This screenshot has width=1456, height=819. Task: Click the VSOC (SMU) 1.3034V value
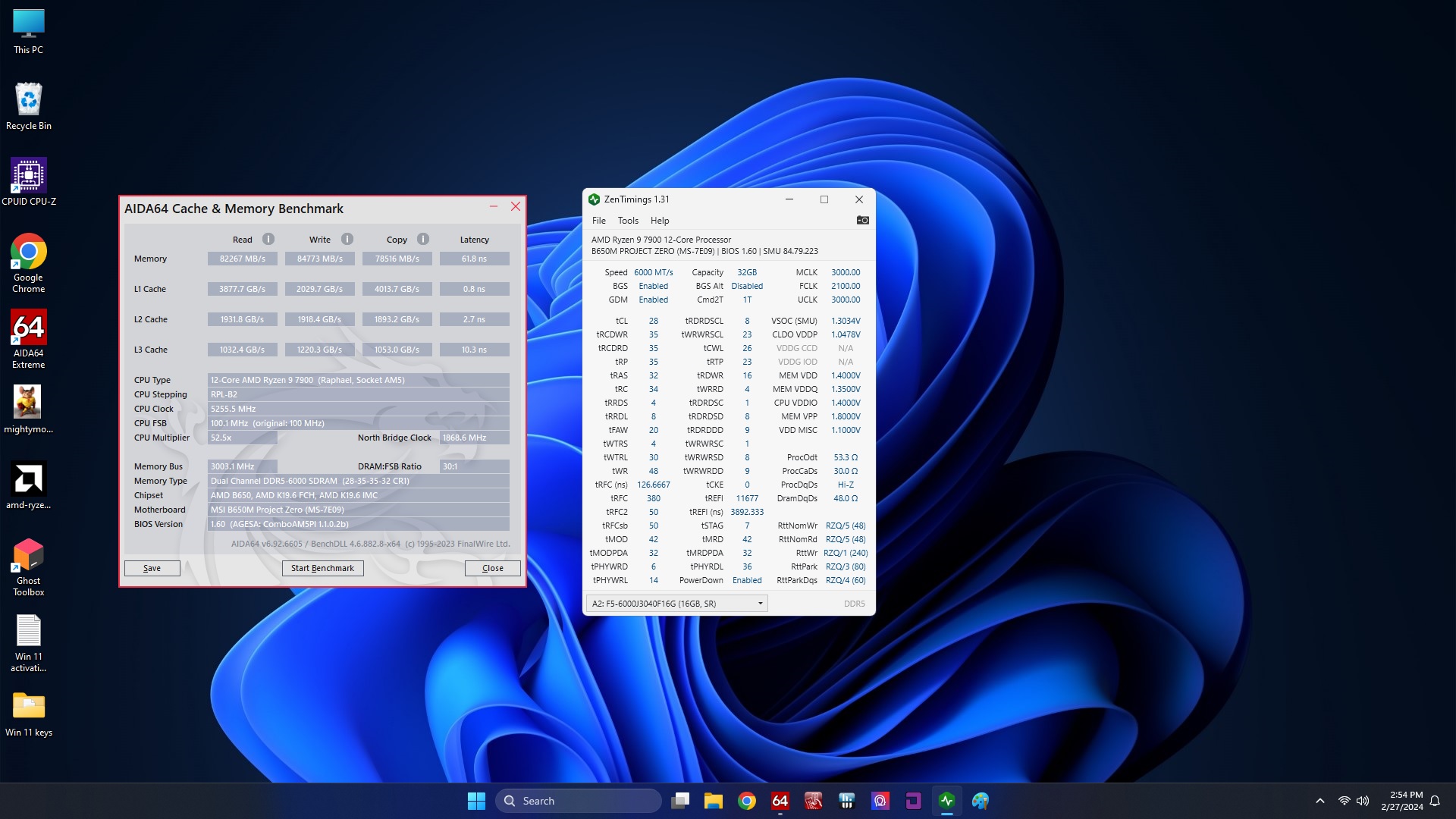(x=846, y=321)
